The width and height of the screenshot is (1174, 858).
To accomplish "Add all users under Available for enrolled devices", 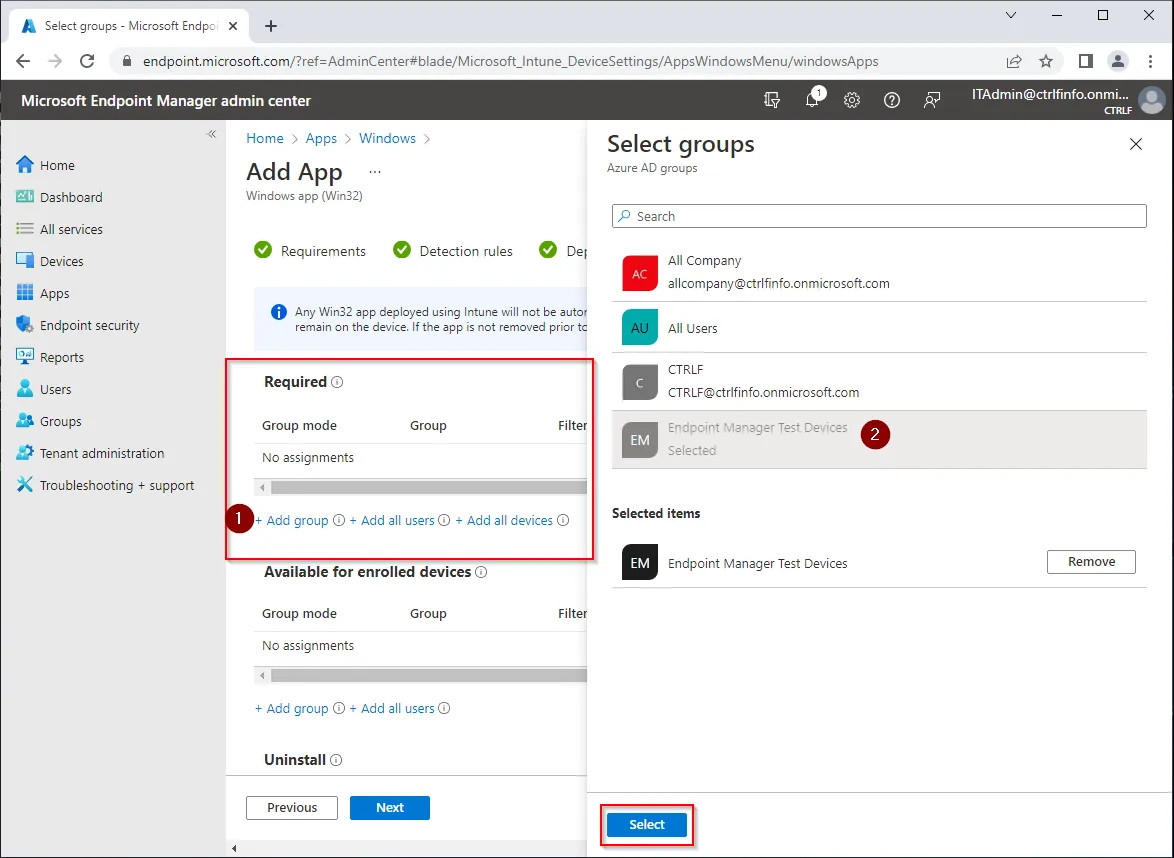I will point(392,708).
